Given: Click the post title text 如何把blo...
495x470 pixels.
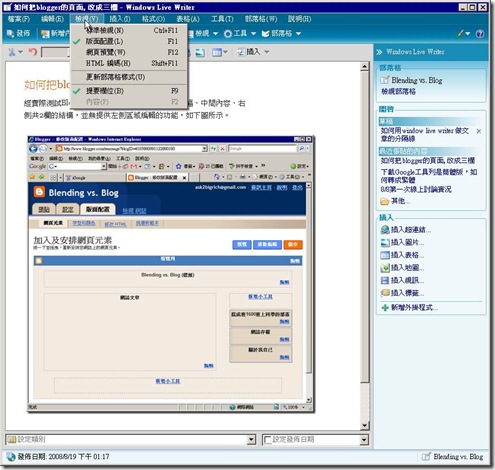Looking at the screenshot, I should 47,85.
